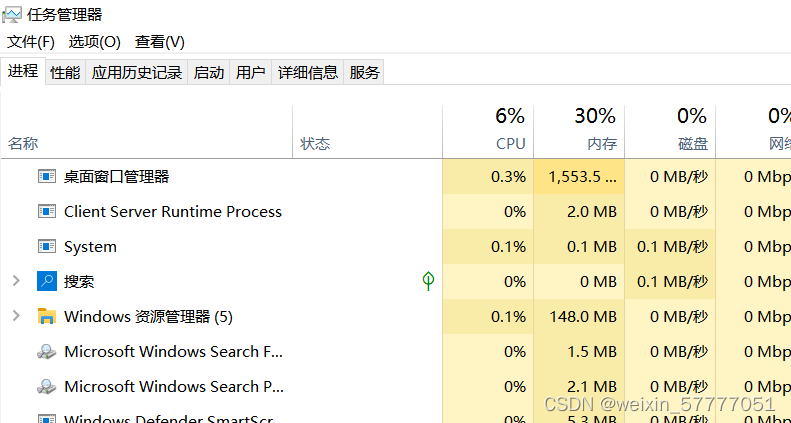This screenshot has height=423, width=791.
Task: Click the 148.0 MB memory value
Action: [x=583, y=317]
